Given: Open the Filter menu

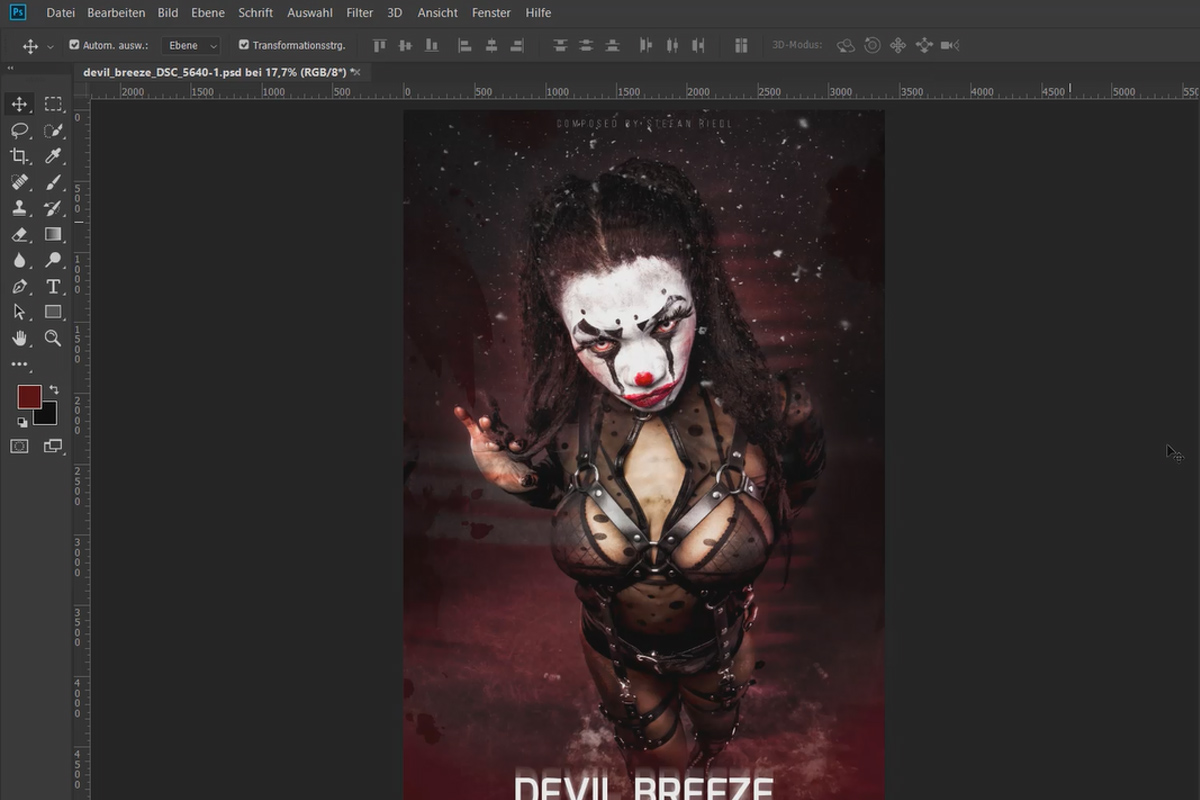Looking at the screenshot, I should (x=359, y=13).
